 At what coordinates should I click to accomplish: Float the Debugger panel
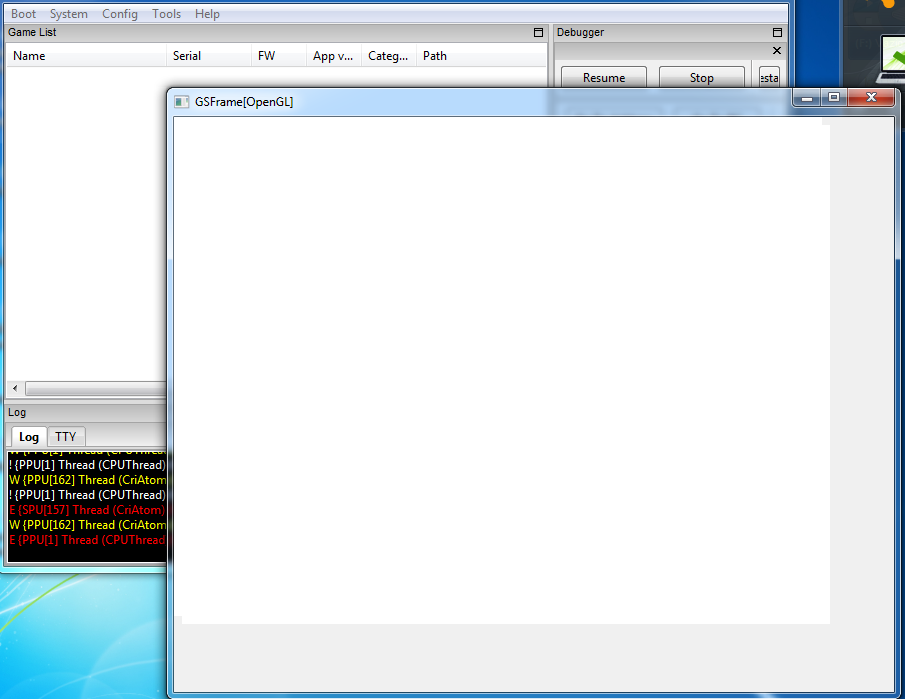(777, 33)
